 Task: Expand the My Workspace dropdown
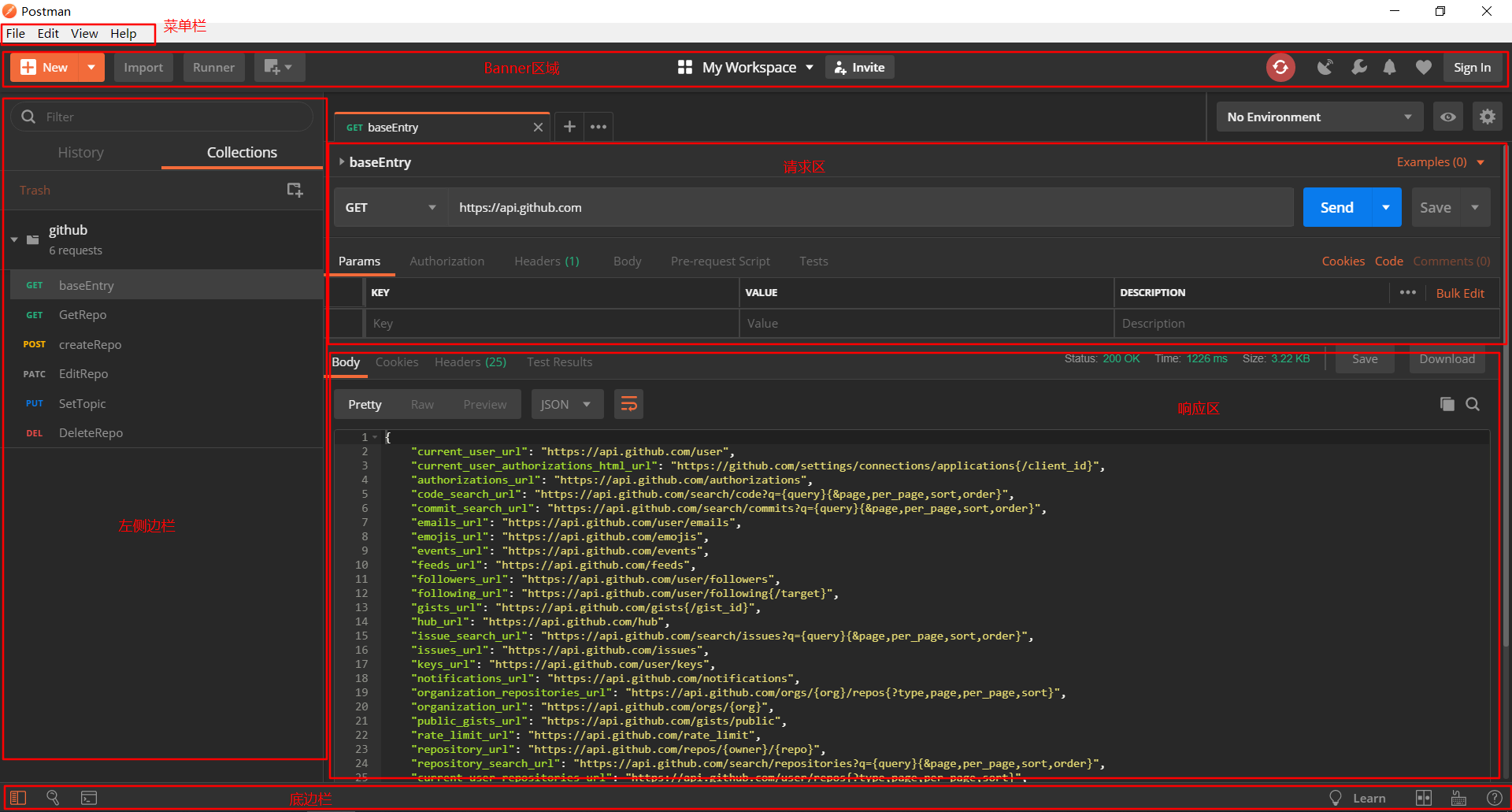(810, 68)
